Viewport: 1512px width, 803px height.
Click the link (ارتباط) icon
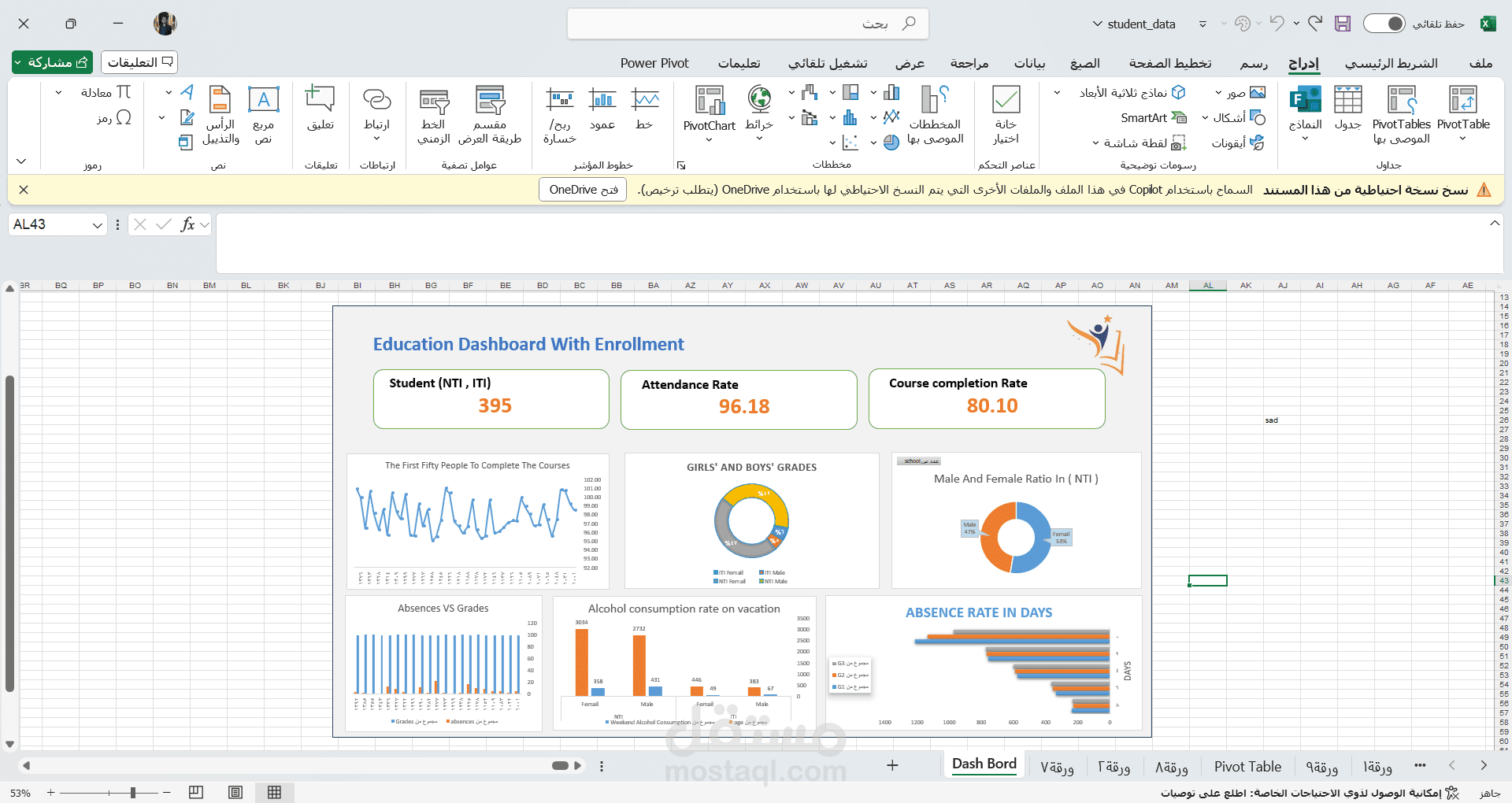pos(376,106)
